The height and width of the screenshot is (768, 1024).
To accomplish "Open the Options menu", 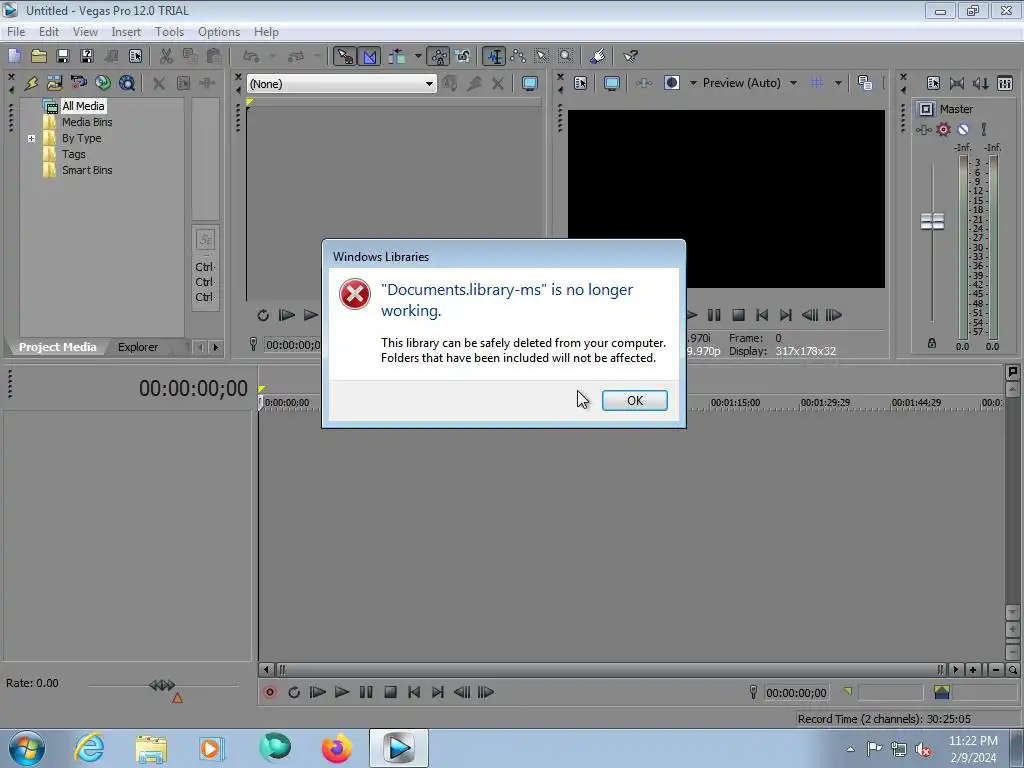I will 219,32.
